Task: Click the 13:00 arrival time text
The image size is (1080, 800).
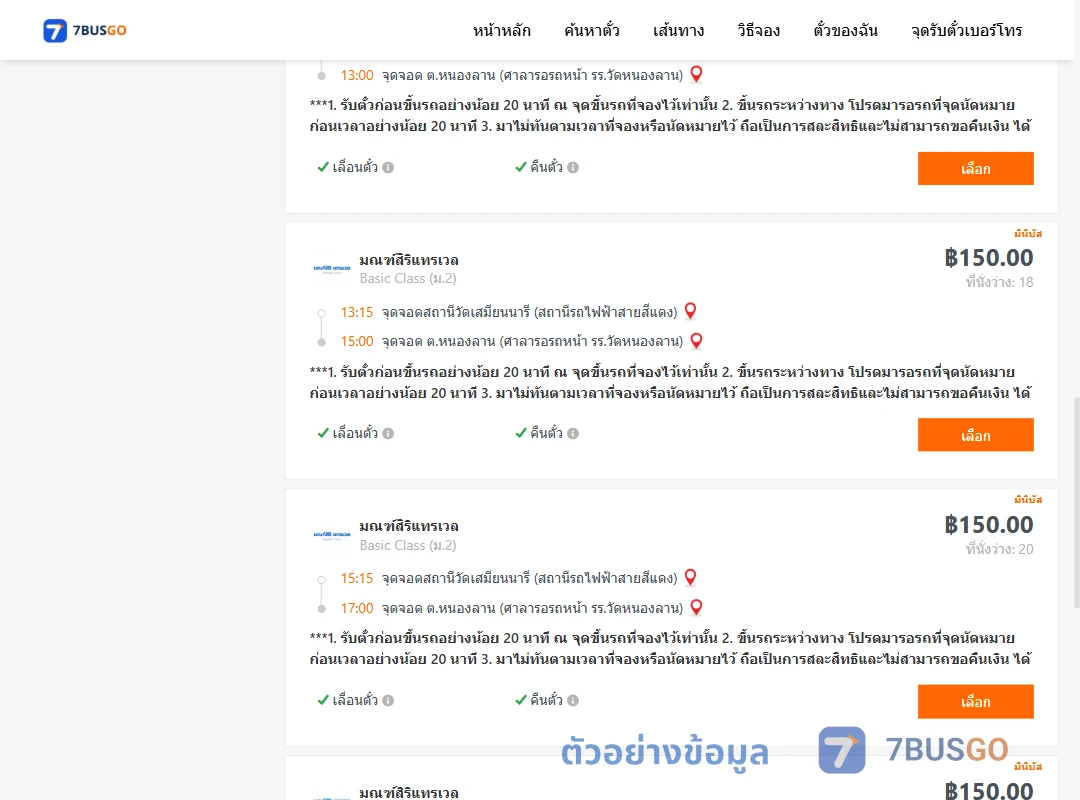Action: point(357,75)
